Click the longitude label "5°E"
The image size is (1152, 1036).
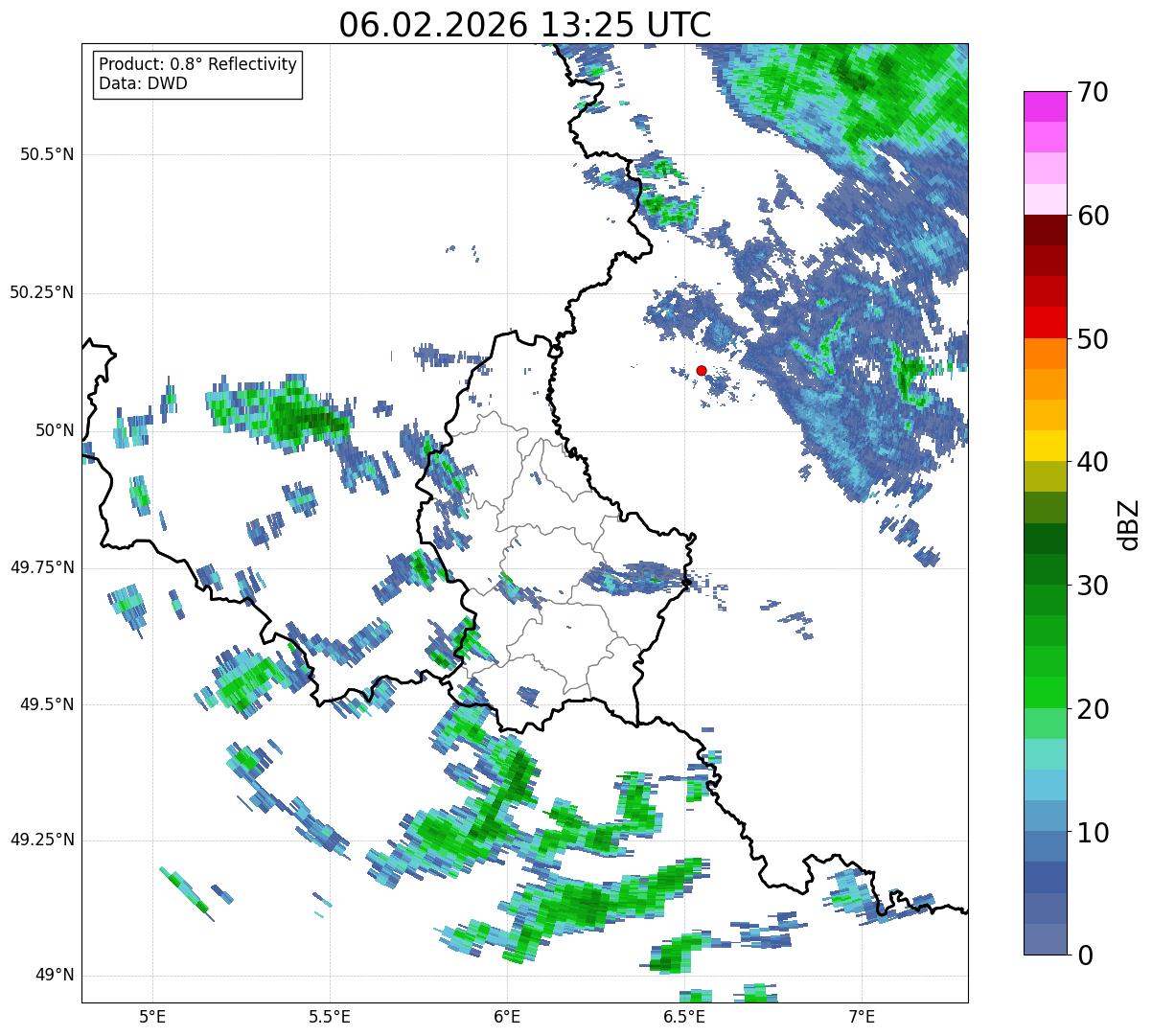[x=152, y=1017]
